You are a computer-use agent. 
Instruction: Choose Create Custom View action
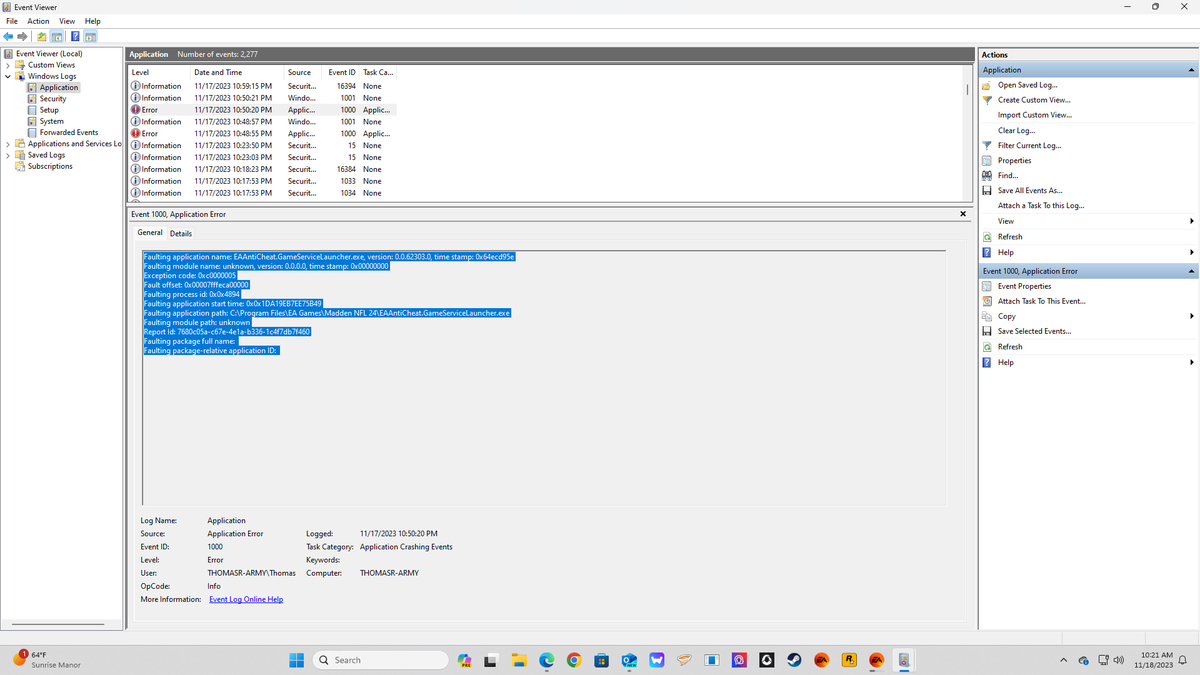1034,100
